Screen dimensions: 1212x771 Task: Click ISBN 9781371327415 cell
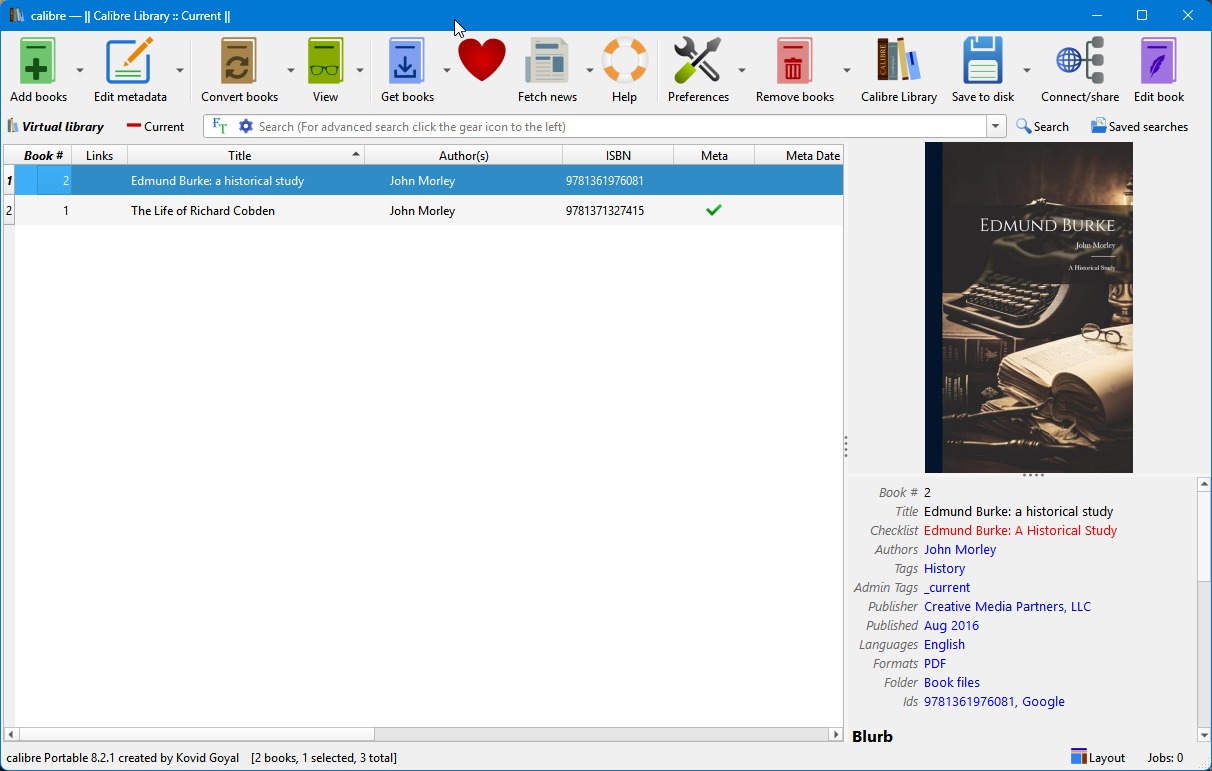(604, 211)
